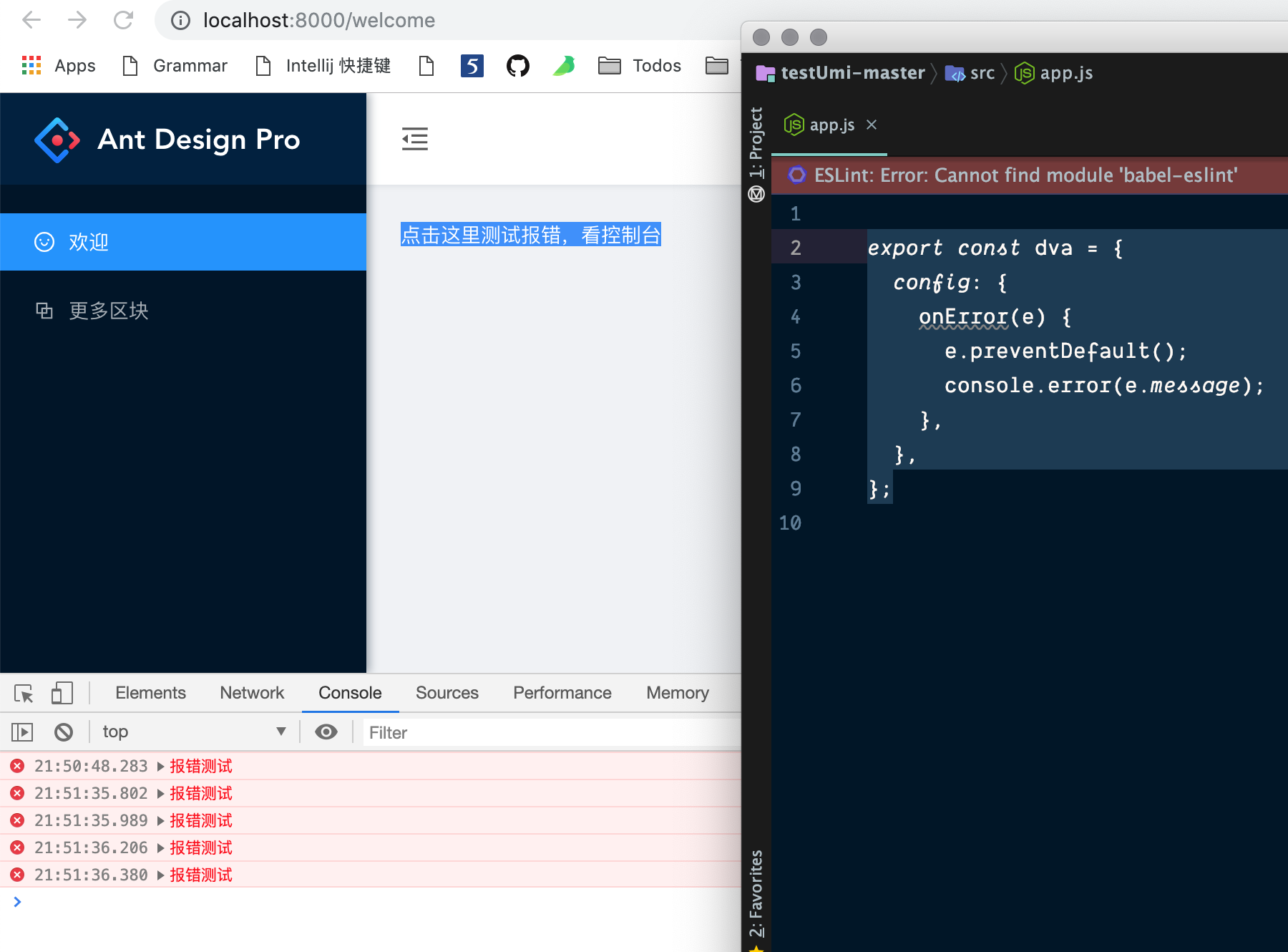Open the folder bookmark right of Todos
The image size is (1288, 952).
717,66
